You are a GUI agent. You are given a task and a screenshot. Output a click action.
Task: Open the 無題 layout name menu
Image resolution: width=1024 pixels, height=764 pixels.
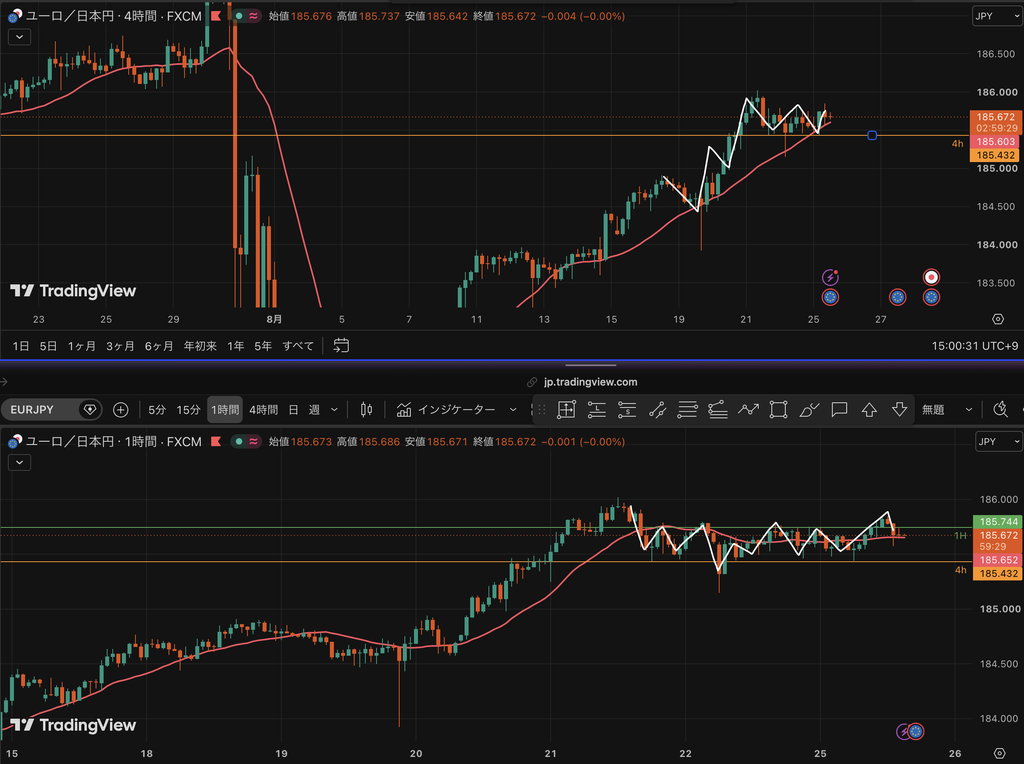click(x=933, y=409)
